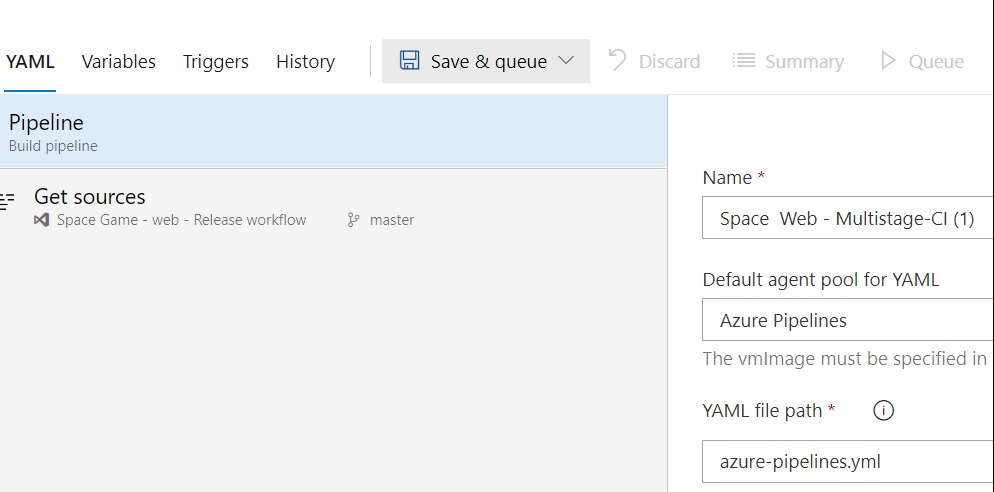The height and width of the screenshot is (492, 994).
Task: Click the floppy disk save icon
Action: click(409, 61)
